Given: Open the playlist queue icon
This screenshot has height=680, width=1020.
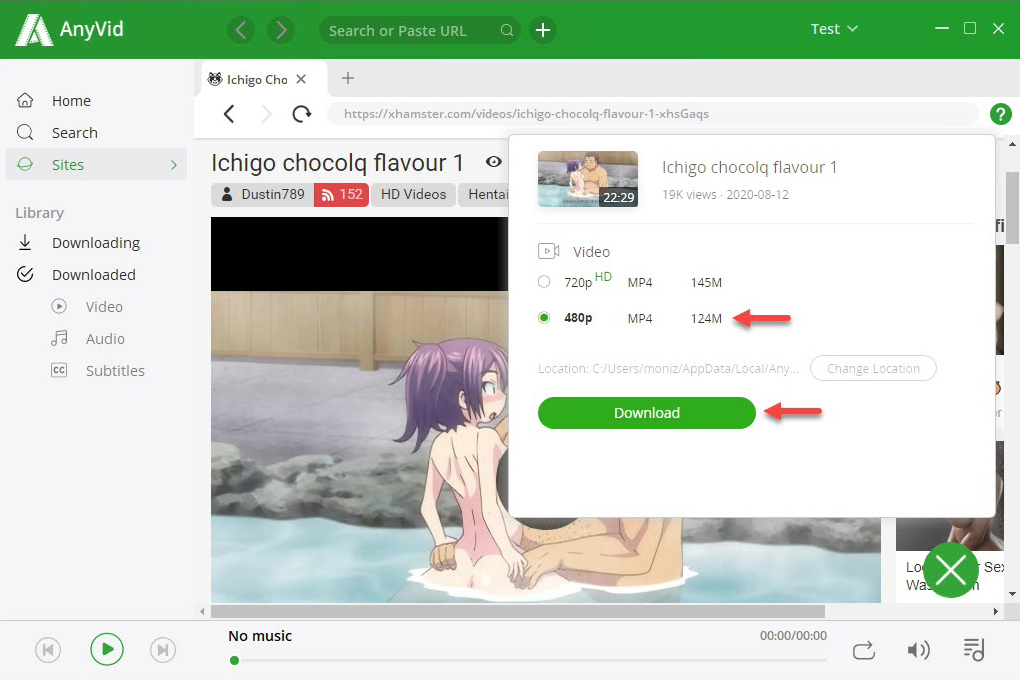Looking at the screenshot, I should 973,649.
